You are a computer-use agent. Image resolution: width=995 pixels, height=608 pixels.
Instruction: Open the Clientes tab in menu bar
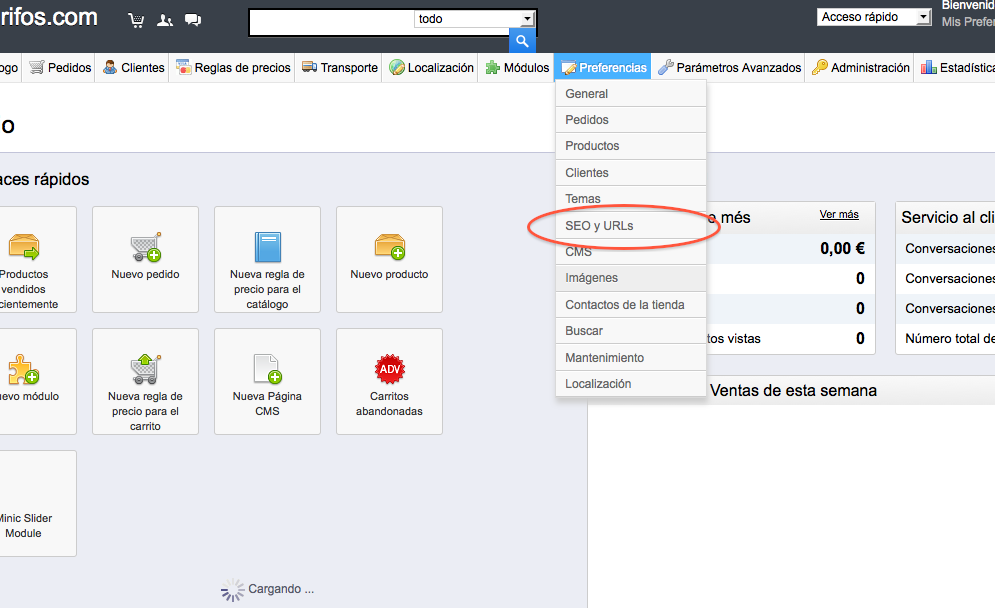pyautogui.click(x=133, y=67)
